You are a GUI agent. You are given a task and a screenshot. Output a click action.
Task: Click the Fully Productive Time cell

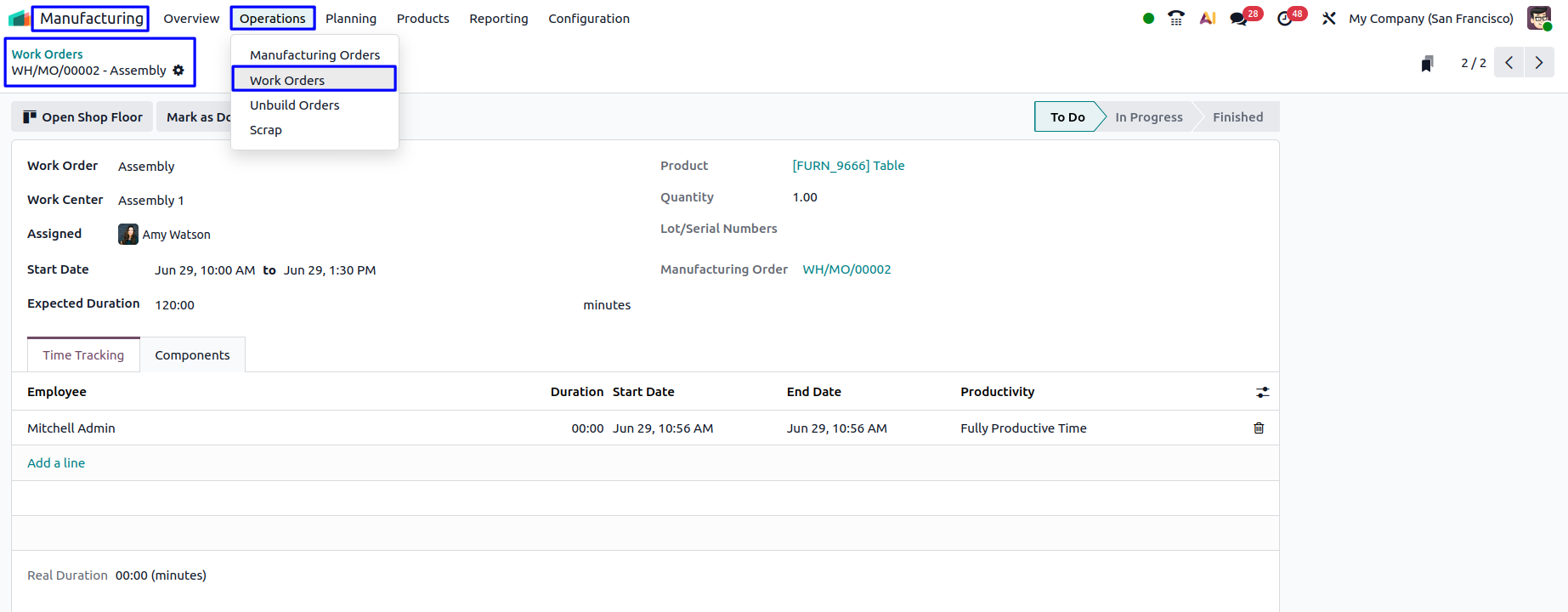click(x=1023, y=428)
